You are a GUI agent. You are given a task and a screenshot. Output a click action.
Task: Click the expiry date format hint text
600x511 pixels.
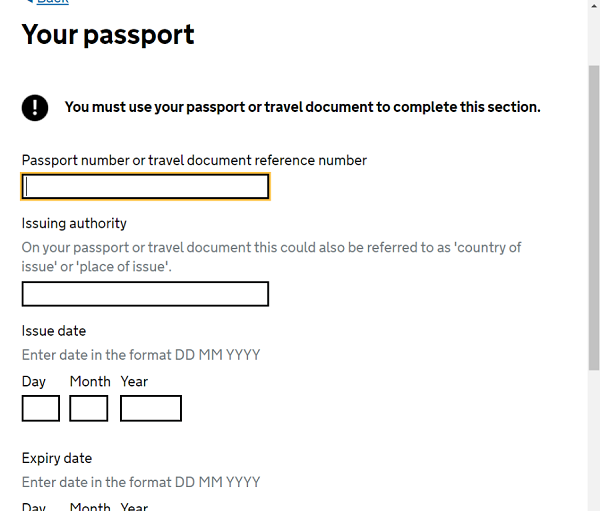pyautogui.click(x=141, y=482)
